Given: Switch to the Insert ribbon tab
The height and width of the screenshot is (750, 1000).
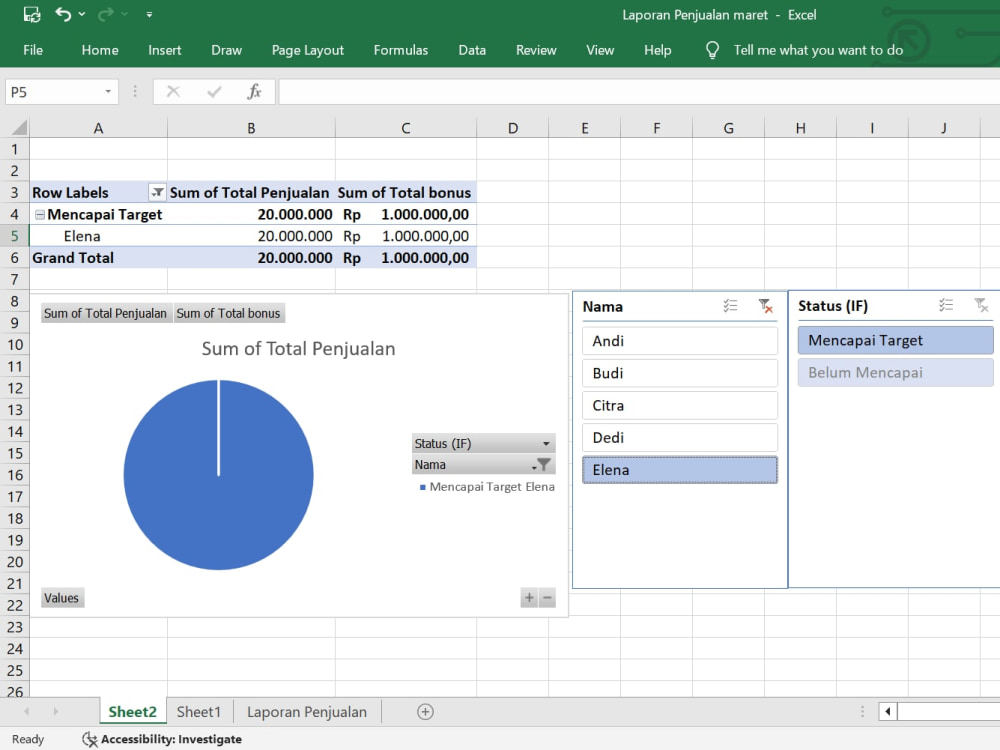Looking at the screenshot, I should tap(165, 50).
